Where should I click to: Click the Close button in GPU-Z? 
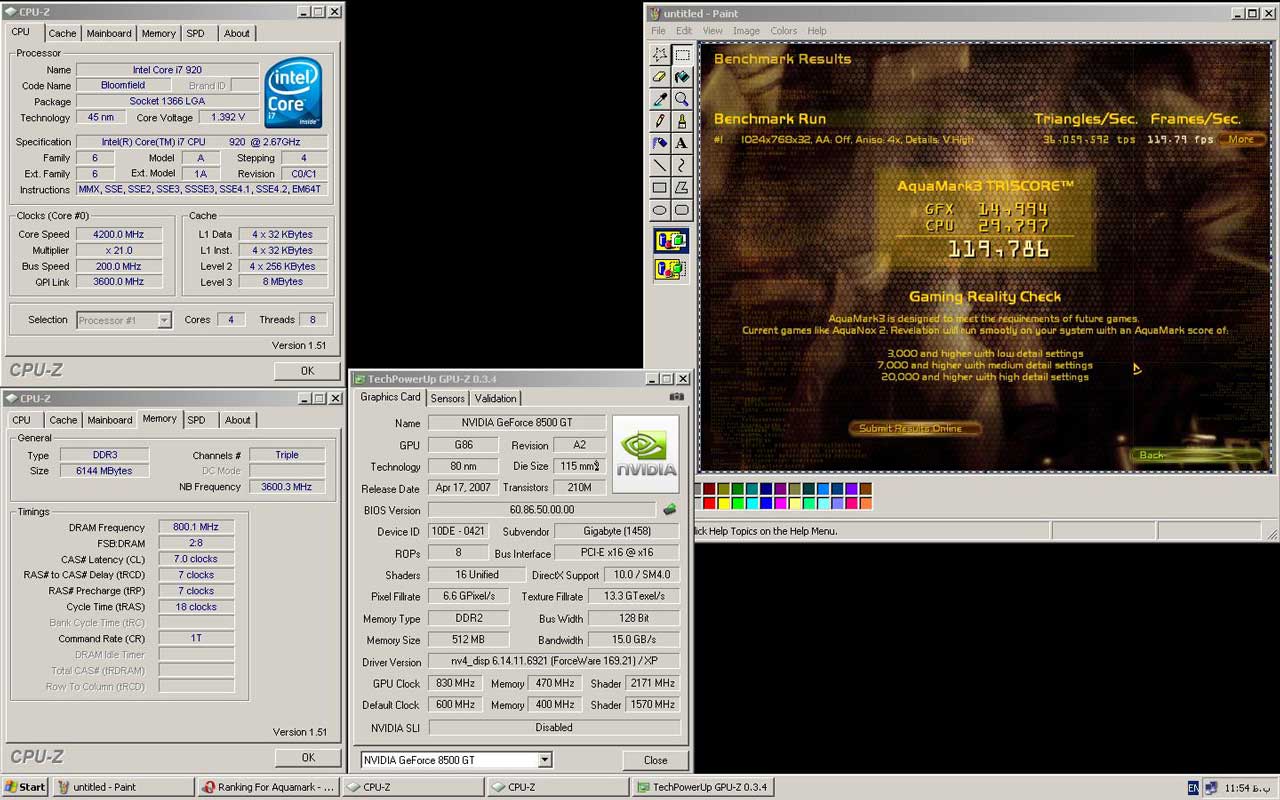[x=655, y=761]
